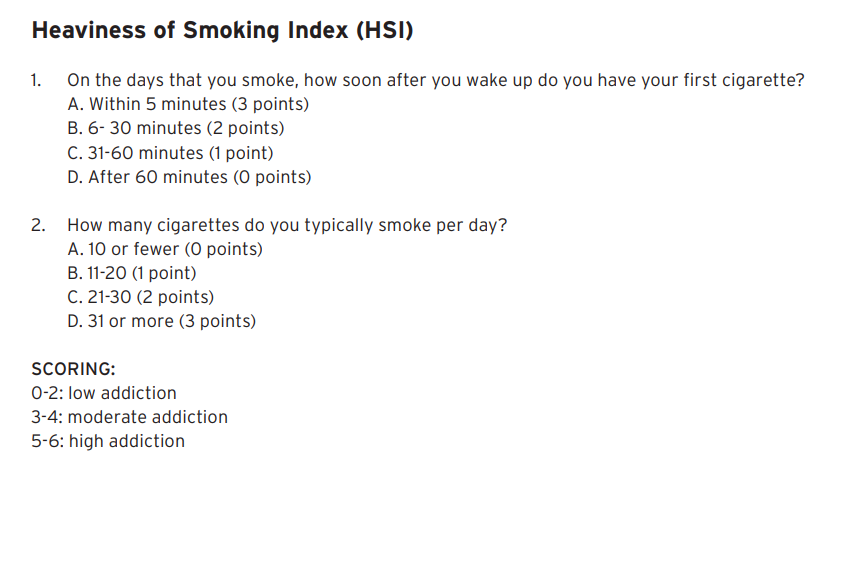
Task: Select answer A, 10 or fewer
Action: pos(165,249)
